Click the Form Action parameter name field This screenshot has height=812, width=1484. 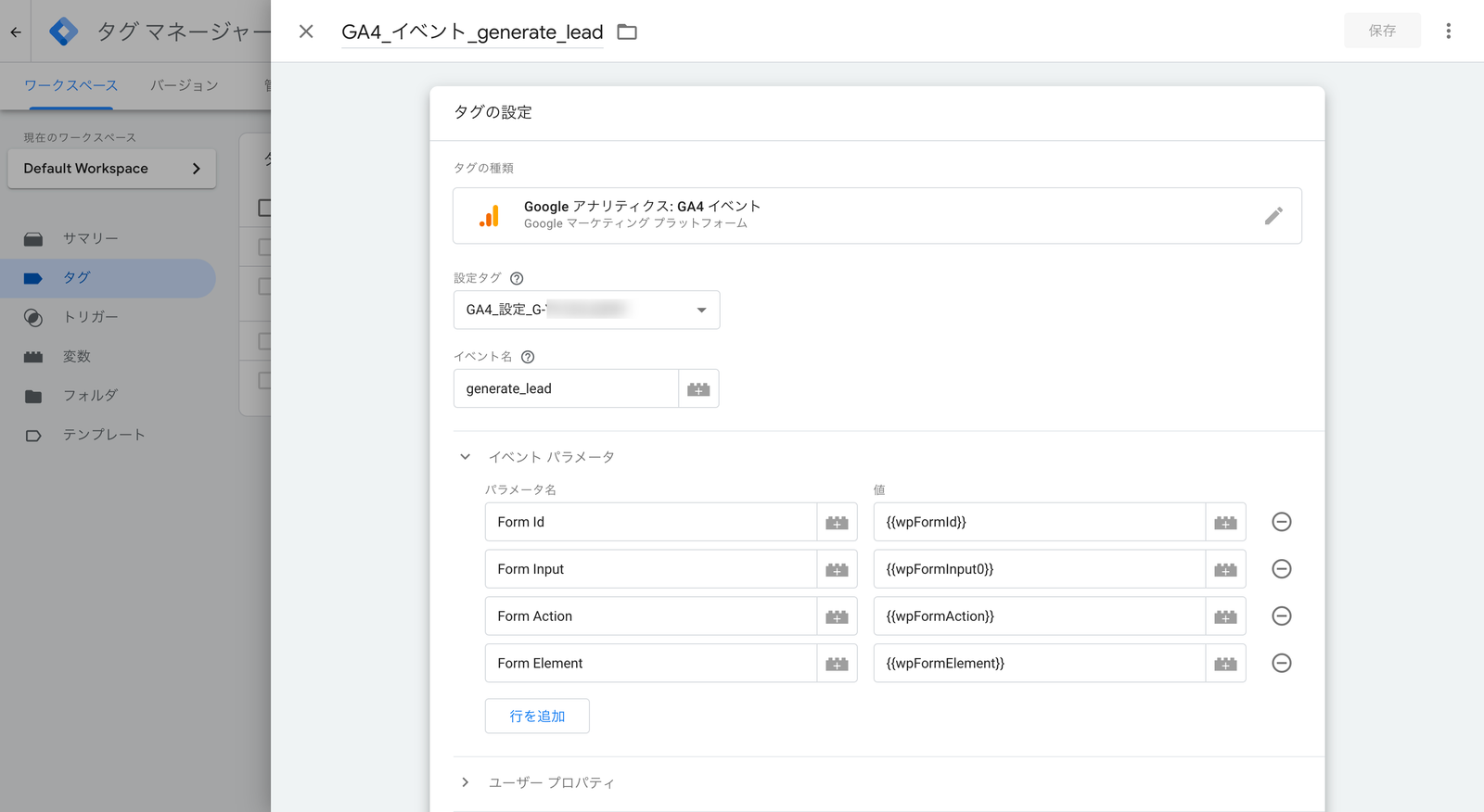tap(650, 616)
